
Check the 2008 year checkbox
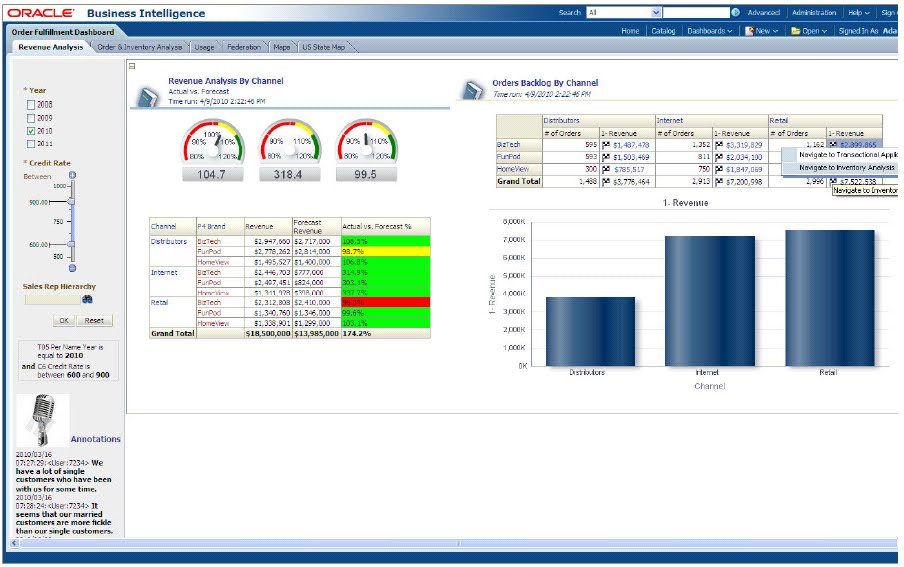[31, 105]
